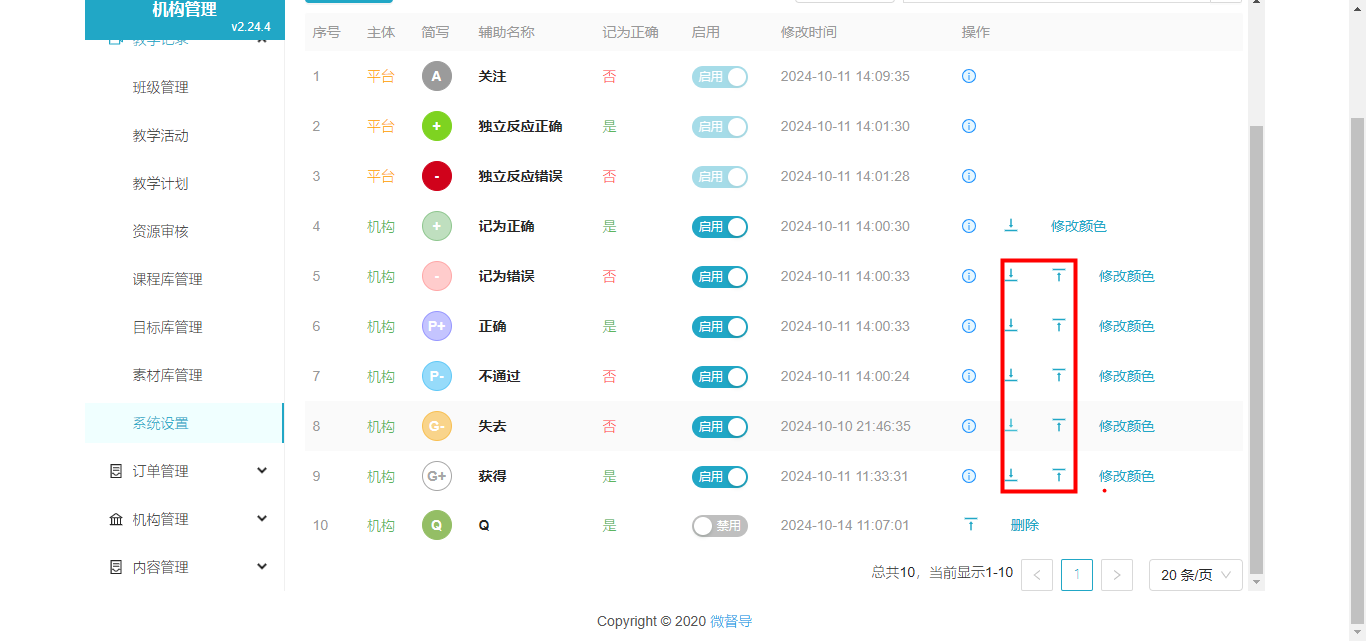Open 课程库管理 in sidebar

click(168, 279)
